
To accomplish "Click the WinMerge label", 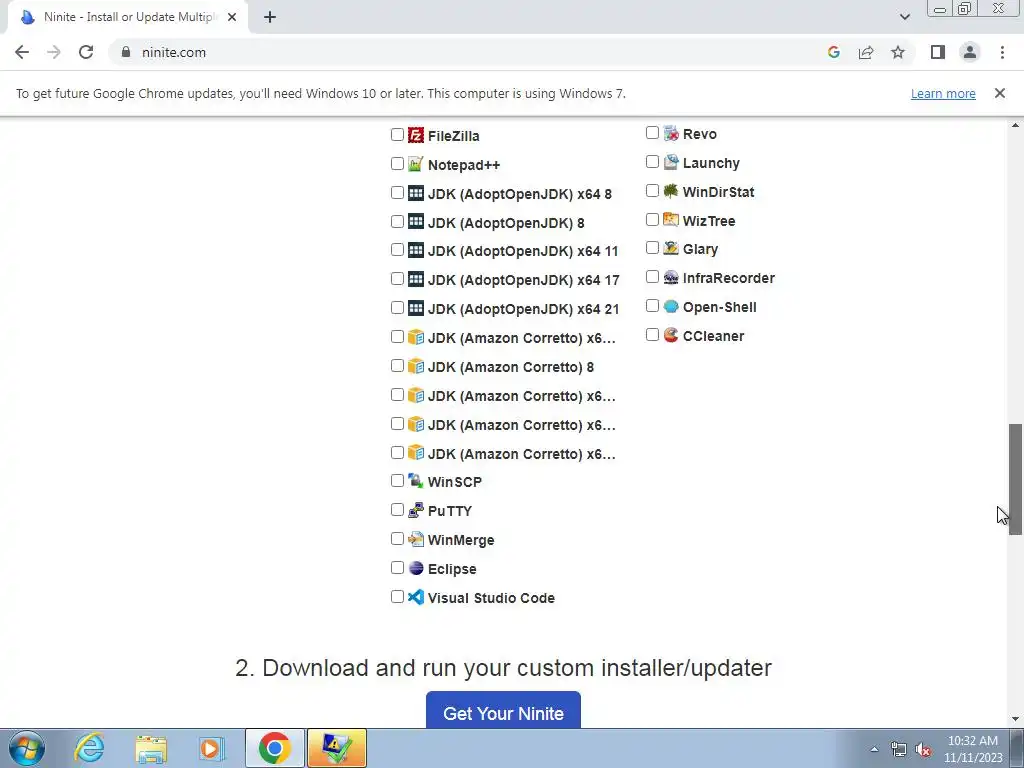I will click(461, 540).
